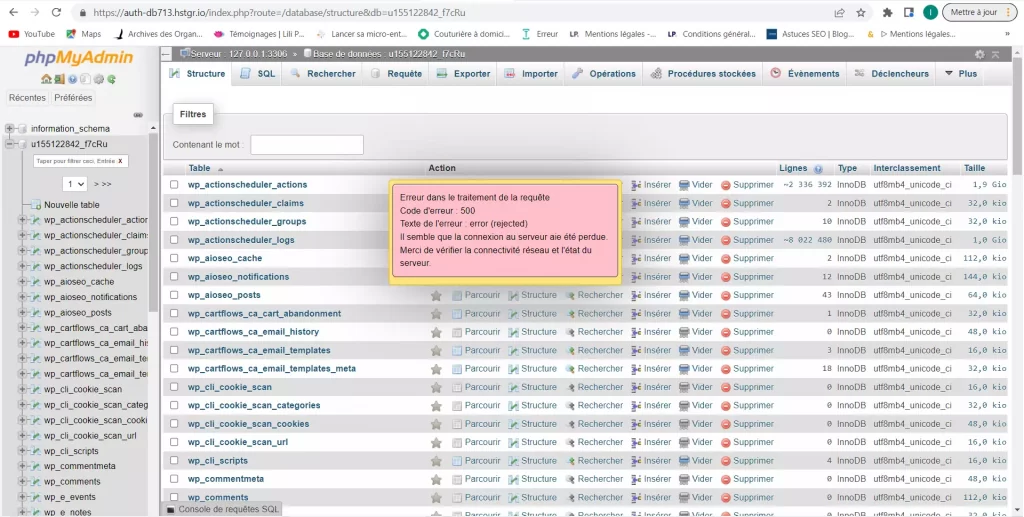1024x517 pixels.
Task: Open the Chrome extensions puzzle icon
Action: pos(887,12)
